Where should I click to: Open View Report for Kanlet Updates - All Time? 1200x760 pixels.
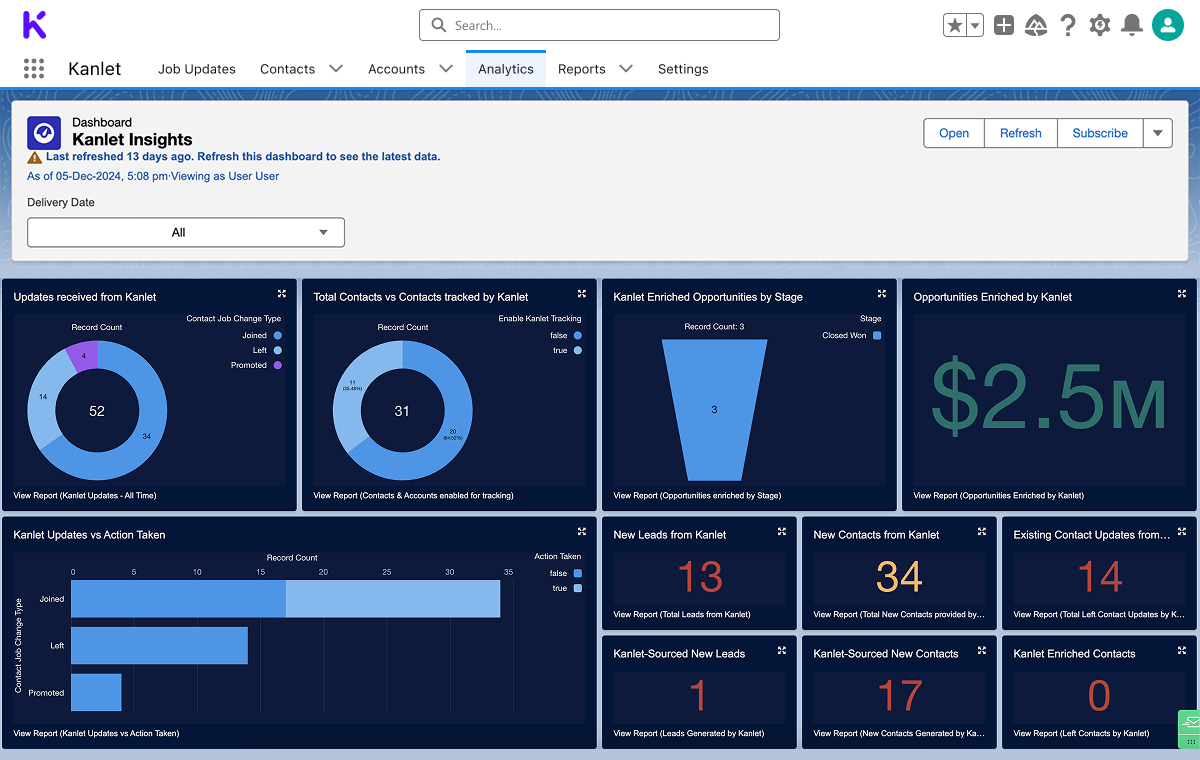pos(85,495)
